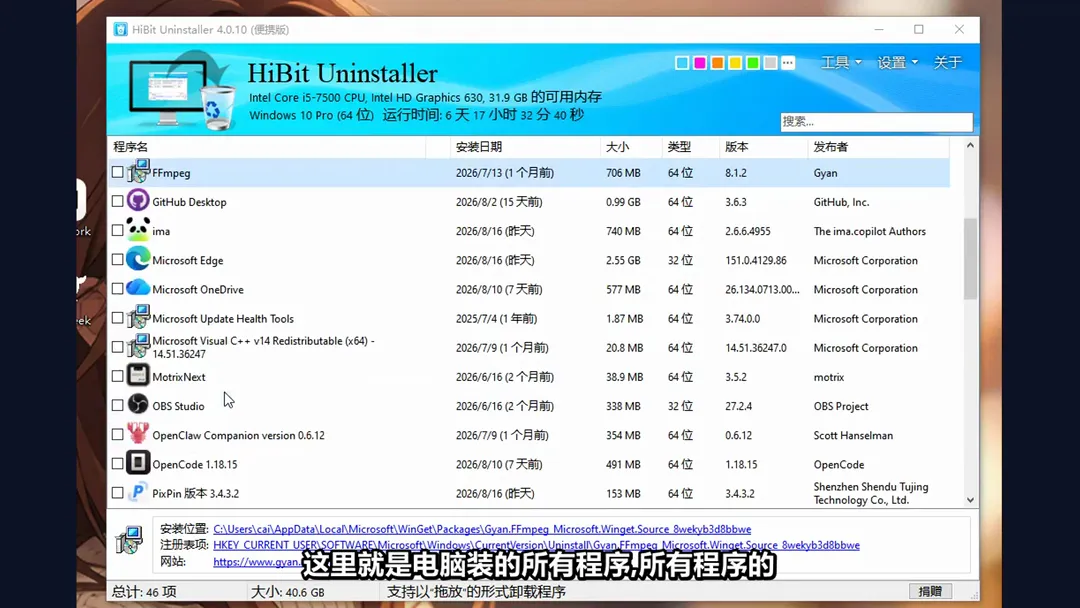Open the 安装位置 folder path link
Image resolution: width=1080 pixels, height=608 pixels.
click(x=482, y=529)
